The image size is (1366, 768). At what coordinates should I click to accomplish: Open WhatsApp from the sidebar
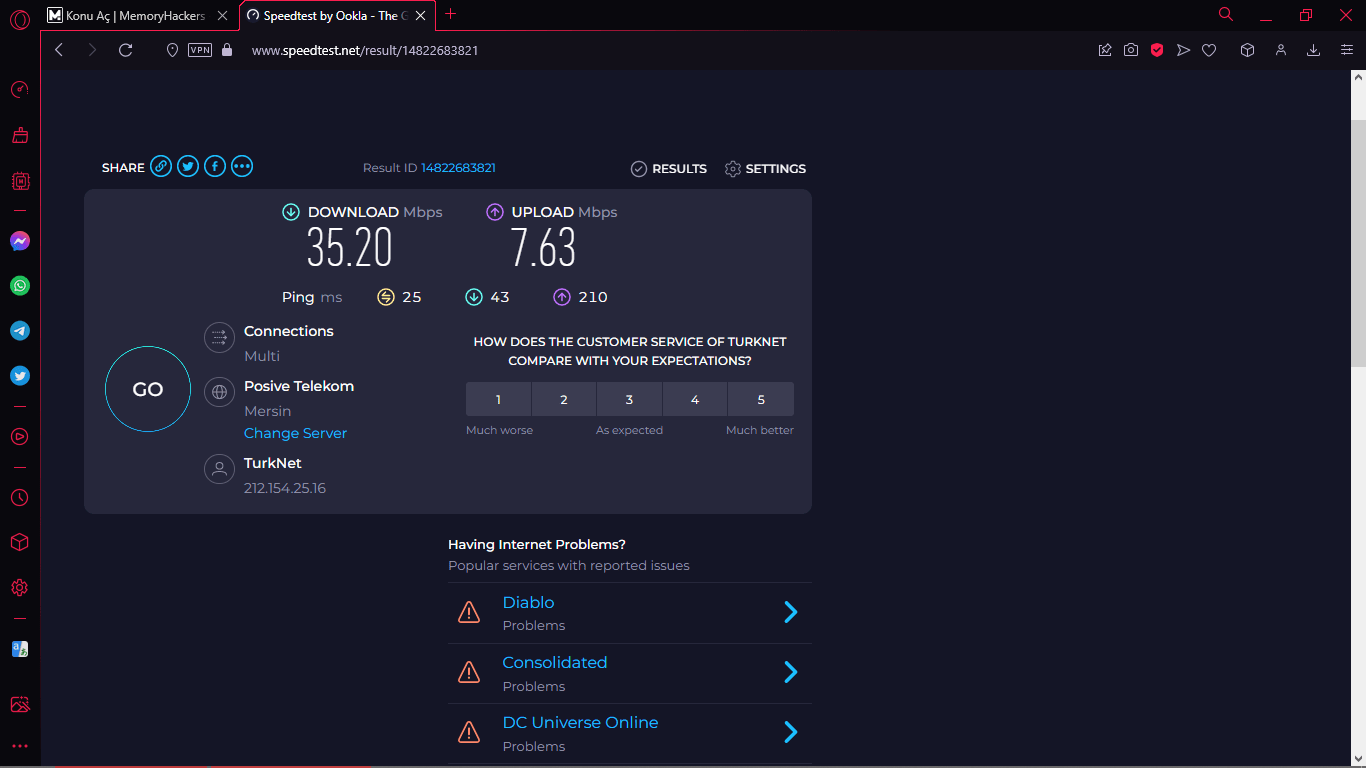pos(20,286)
